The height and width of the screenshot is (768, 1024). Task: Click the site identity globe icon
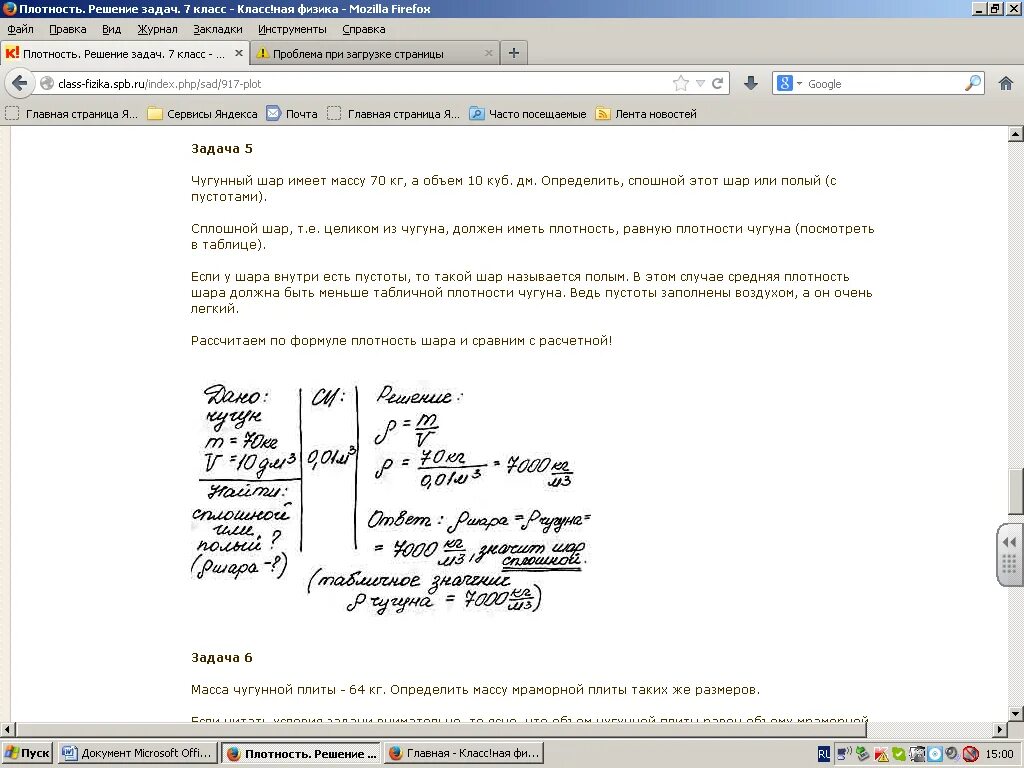[46, 83]
